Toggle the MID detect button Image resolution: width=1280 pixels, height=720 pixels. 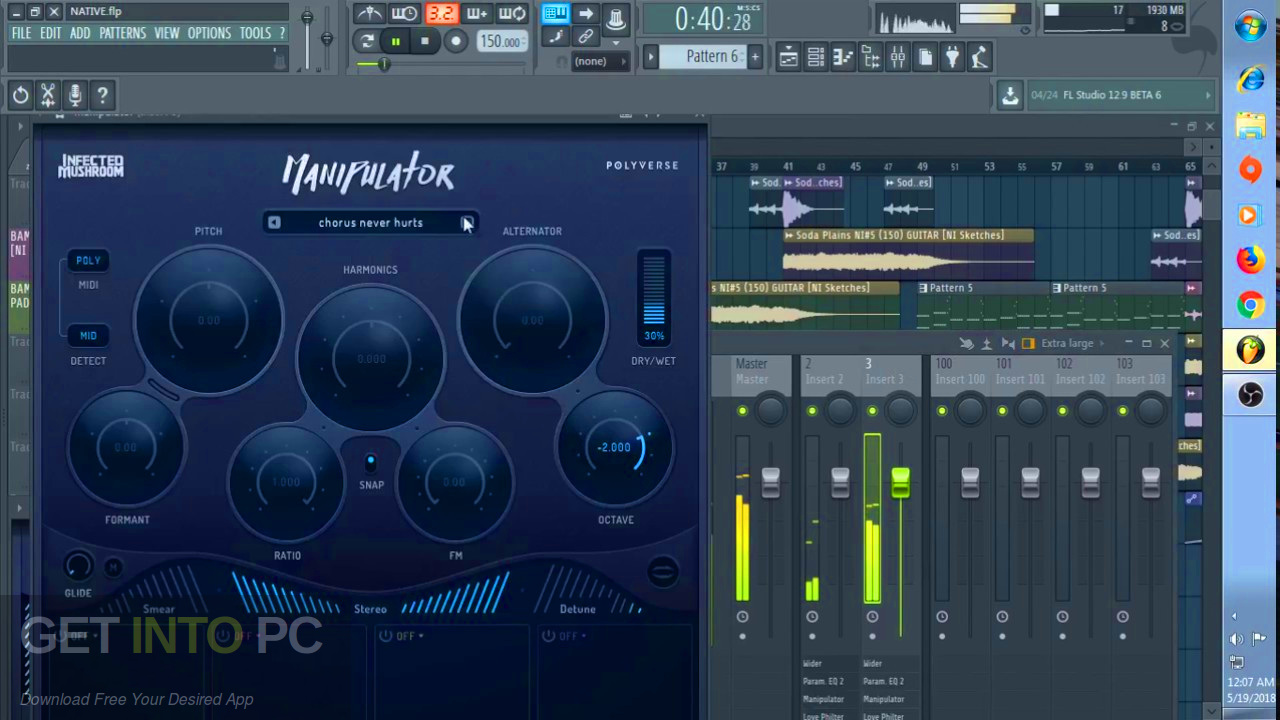point(88,335)
